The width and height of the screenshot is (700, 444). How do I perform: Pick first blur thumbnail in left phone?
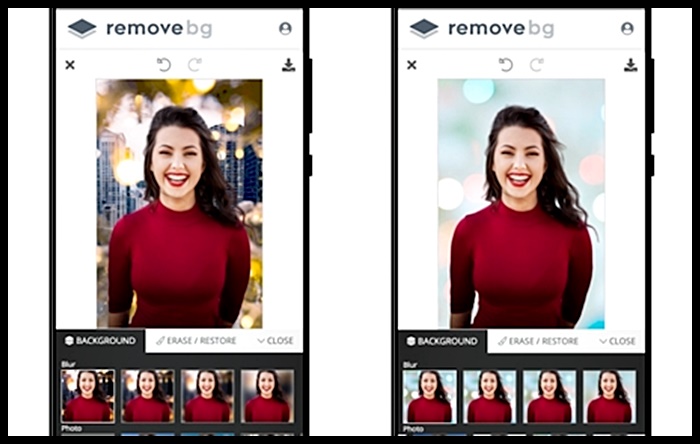[88, 396]
